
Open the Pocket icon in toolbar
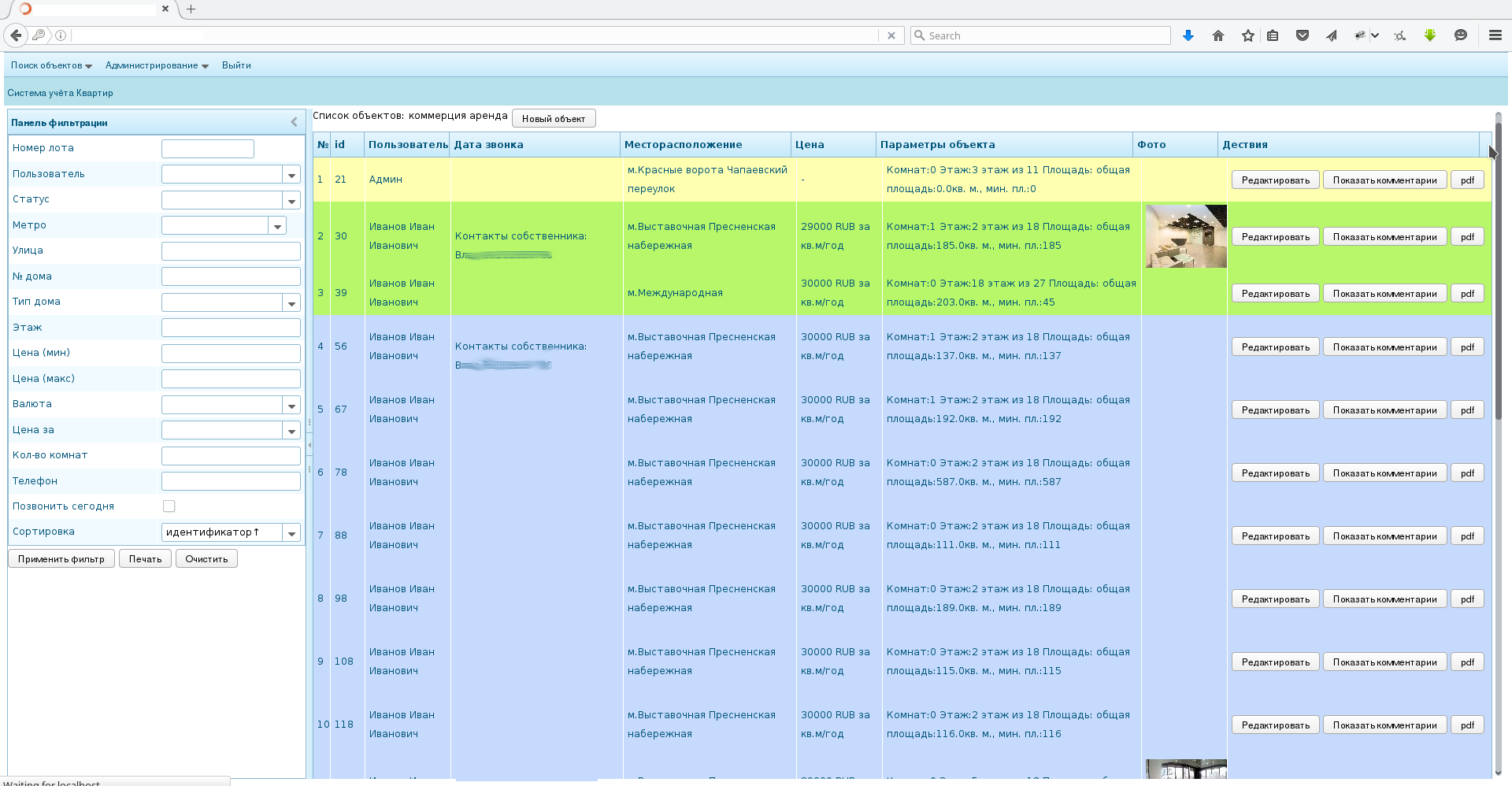coord(1303,35)
